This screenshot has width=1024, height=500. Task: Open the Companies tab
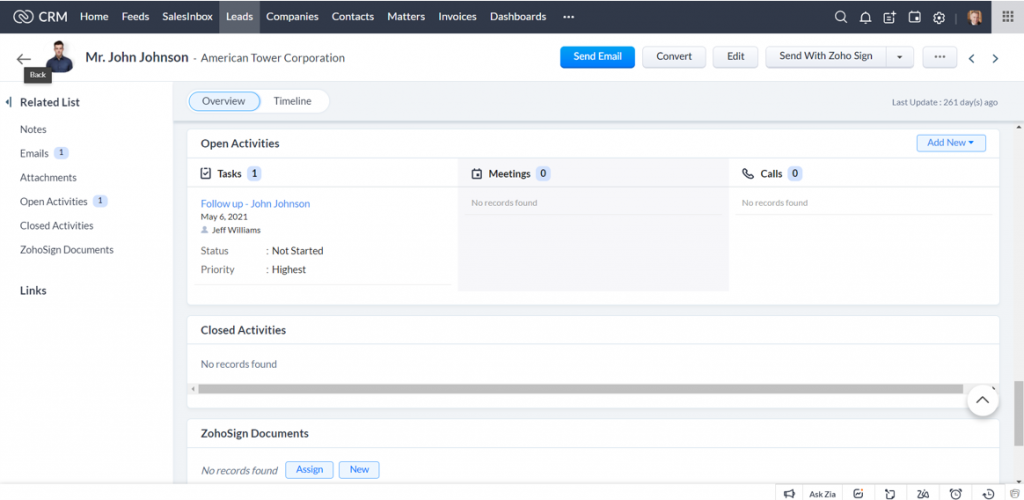(x=293, y=17)
